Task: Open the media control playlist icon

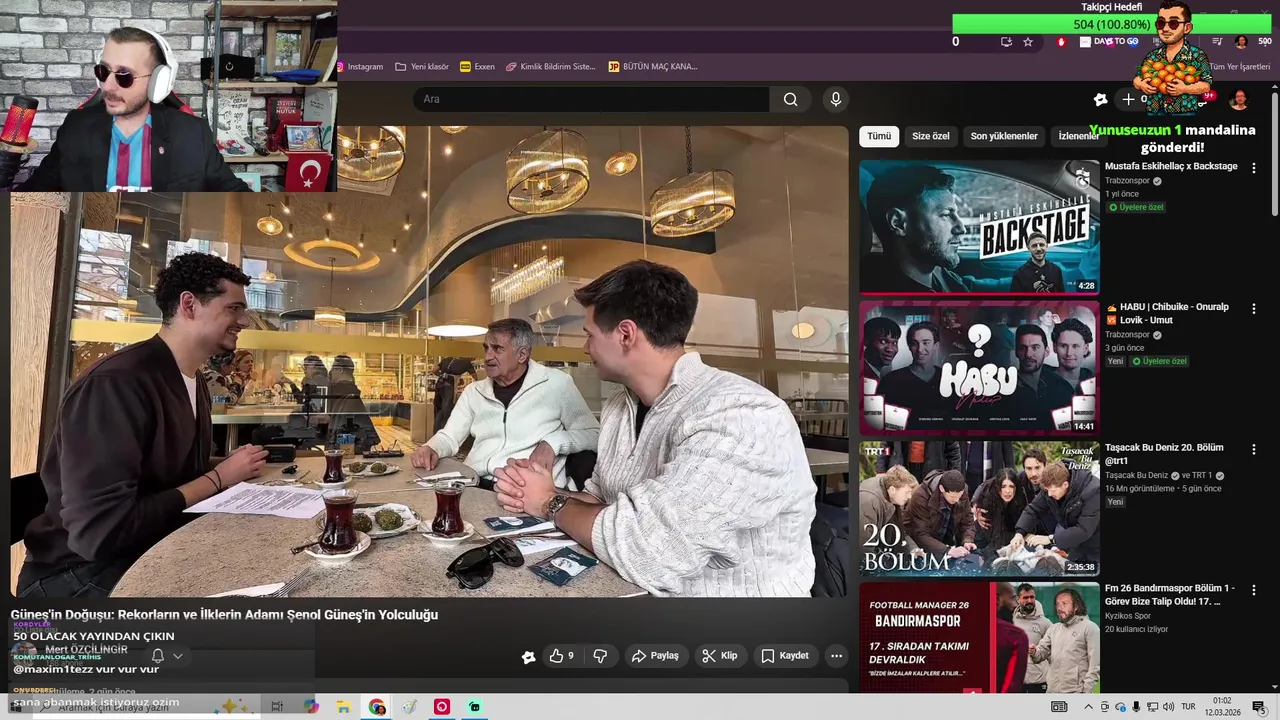Action: 1217,42
